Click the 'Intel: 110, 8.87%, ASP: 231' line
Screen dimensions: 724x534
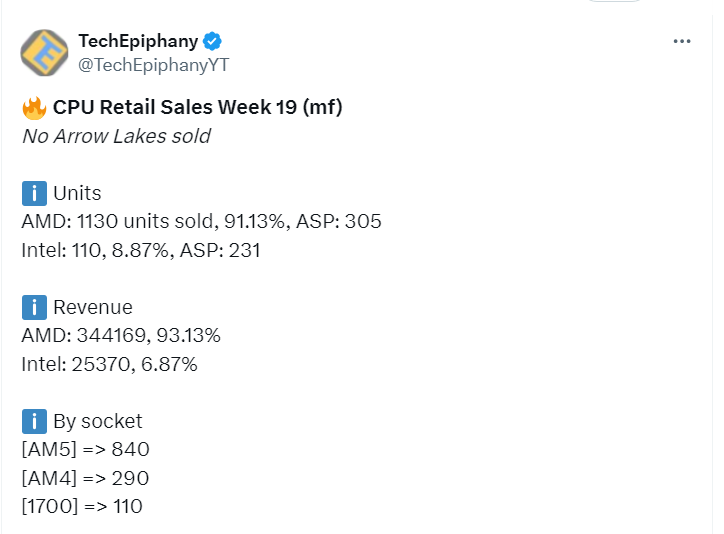point(140,250)
